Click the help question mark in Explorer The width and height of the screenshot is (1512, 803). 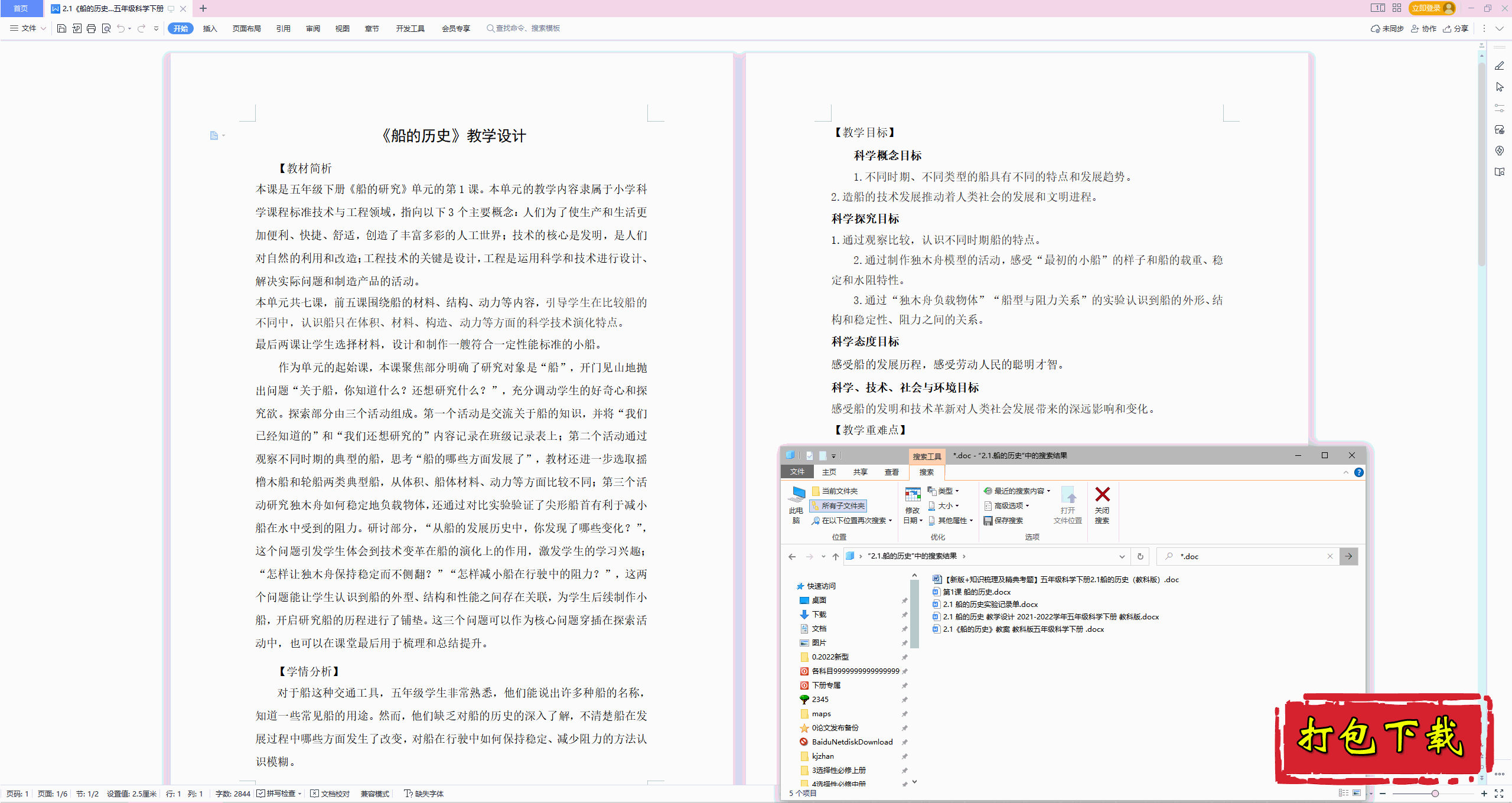(1358, 472)
